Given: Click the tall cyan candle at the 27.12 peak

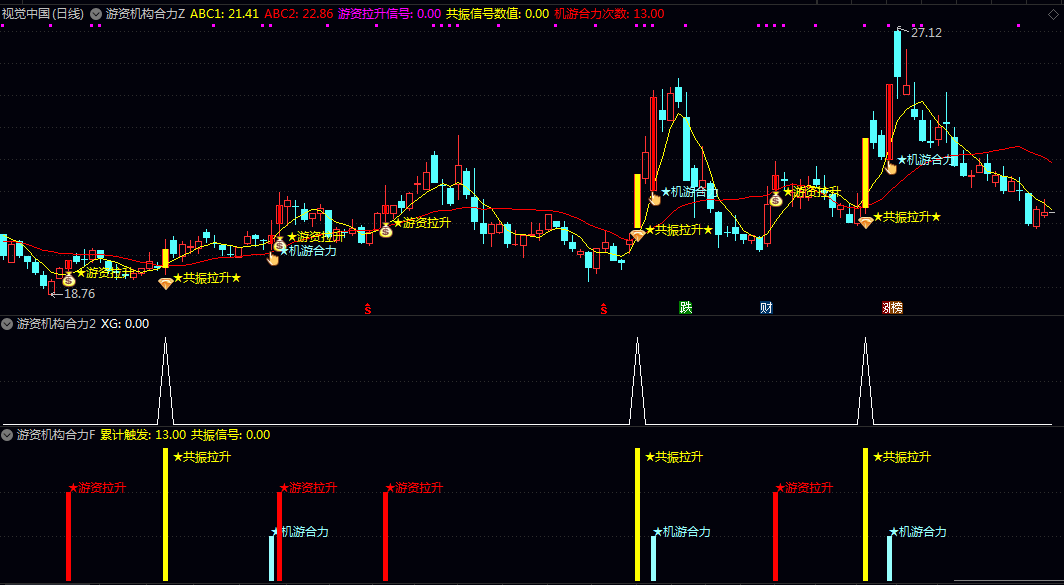Looking at the screenshot, I should pyautogui.click(x=898, y=54).
